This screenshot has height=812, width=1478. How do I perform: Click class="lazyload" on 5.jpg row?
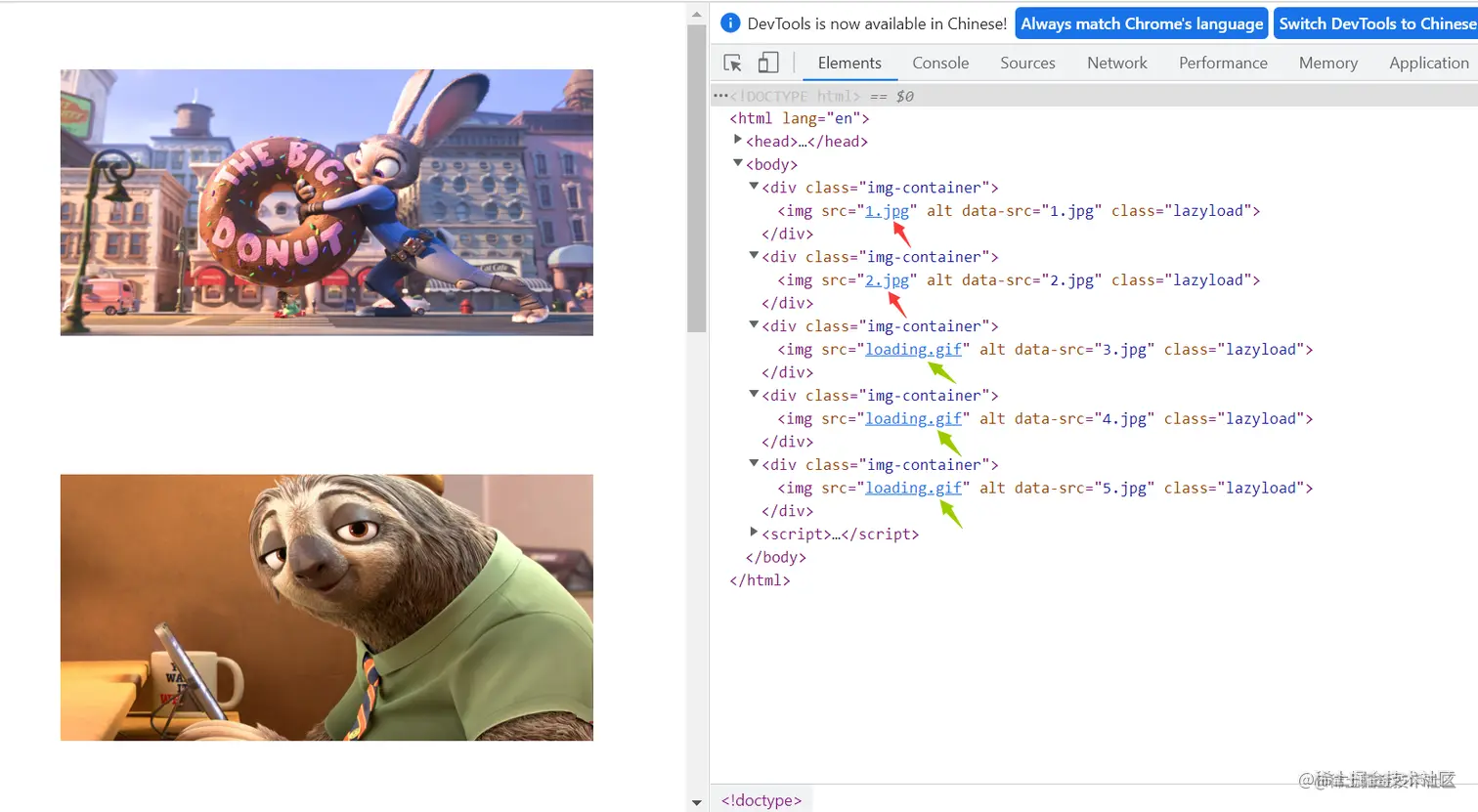1235,489
